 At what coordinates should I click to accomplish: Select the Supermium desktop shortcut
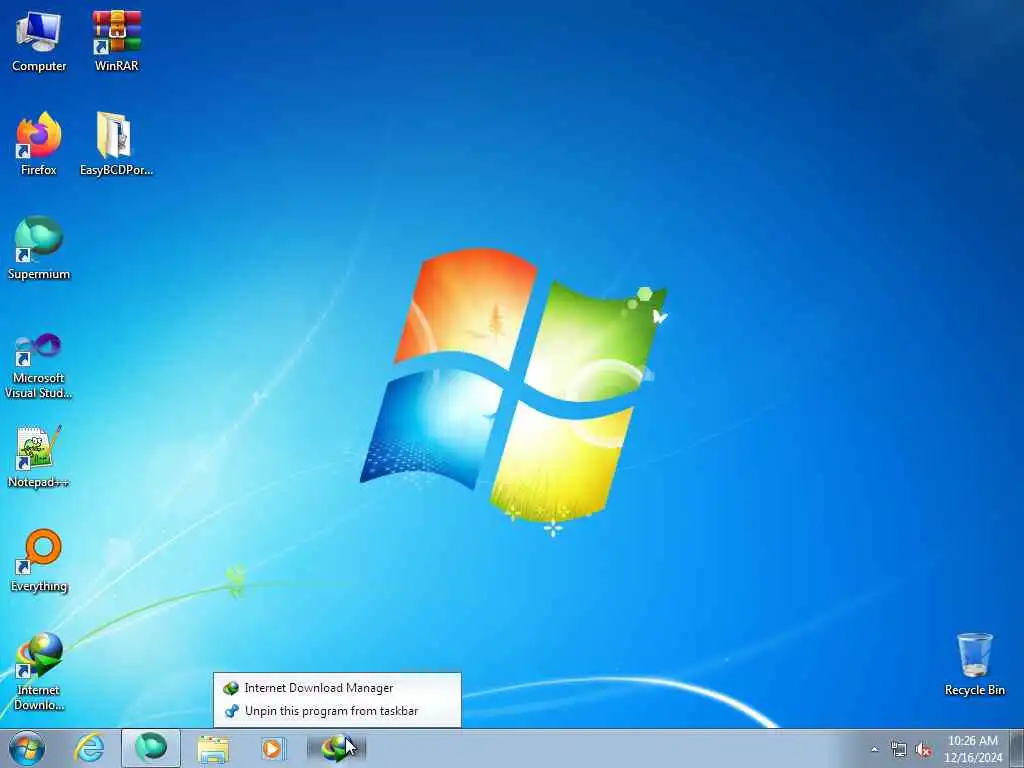[39, 248]
